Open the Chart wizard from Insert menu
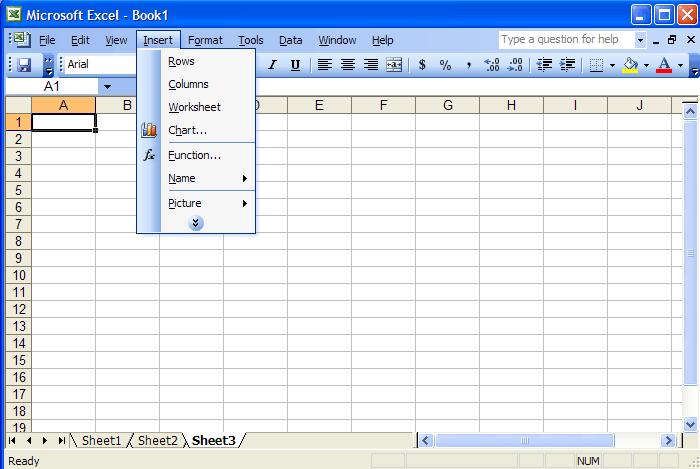This screenshot has width=700, height=469. [x=187, y=130]
